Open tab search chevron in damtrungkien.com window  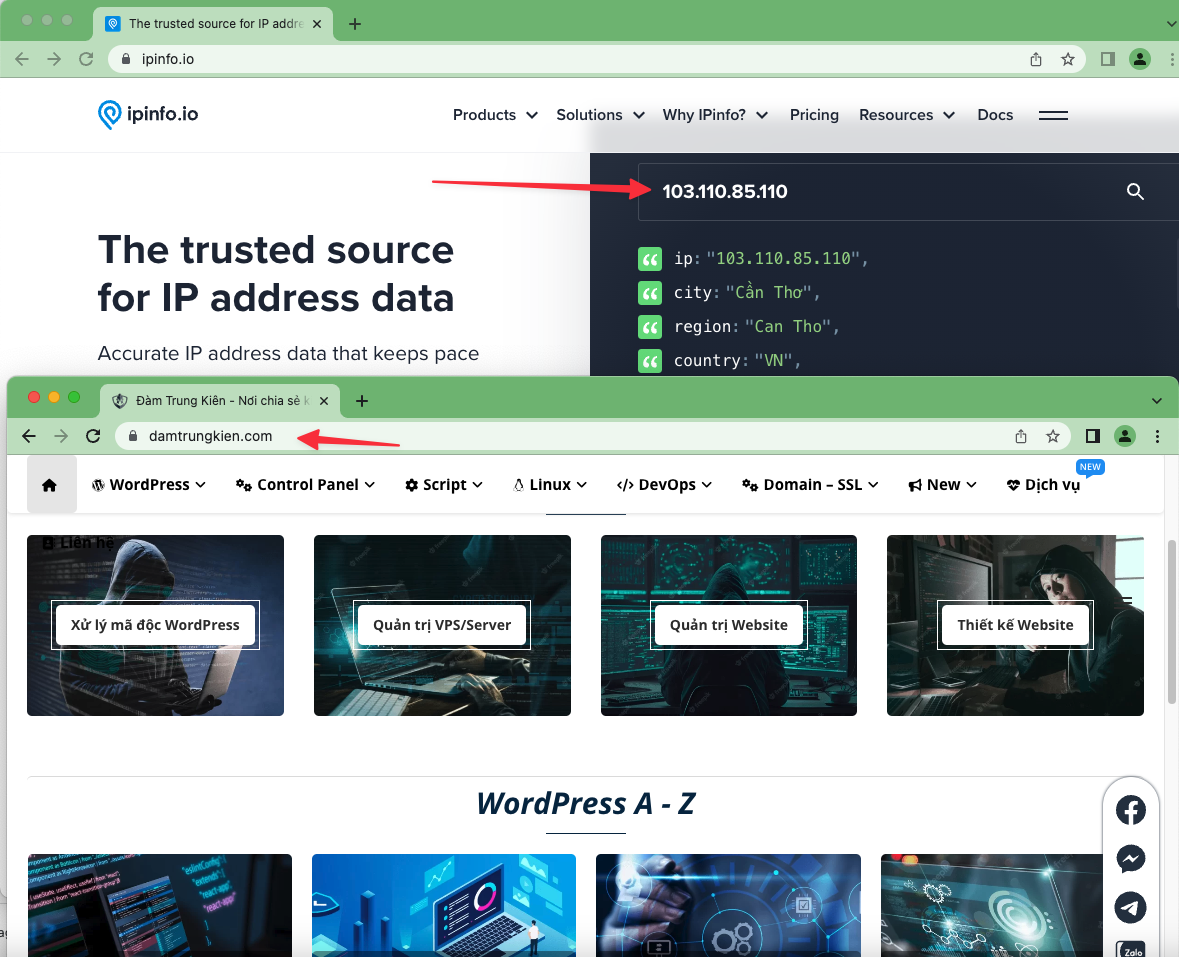pyautogui.click(x=1156, y=401)
